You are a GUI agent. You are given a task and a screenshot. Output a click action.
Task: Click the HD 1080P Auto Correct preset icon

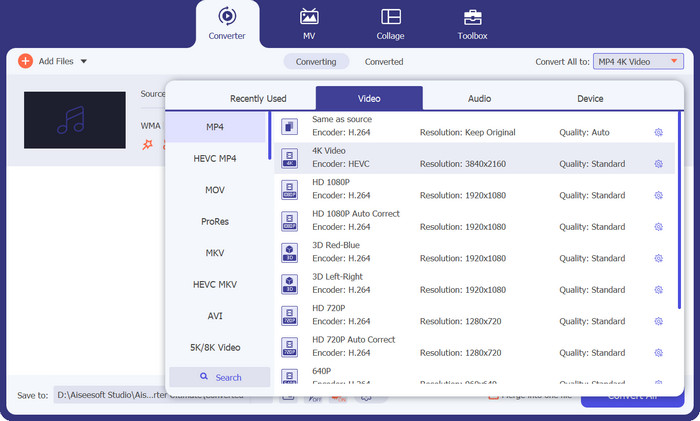(290, 221)
